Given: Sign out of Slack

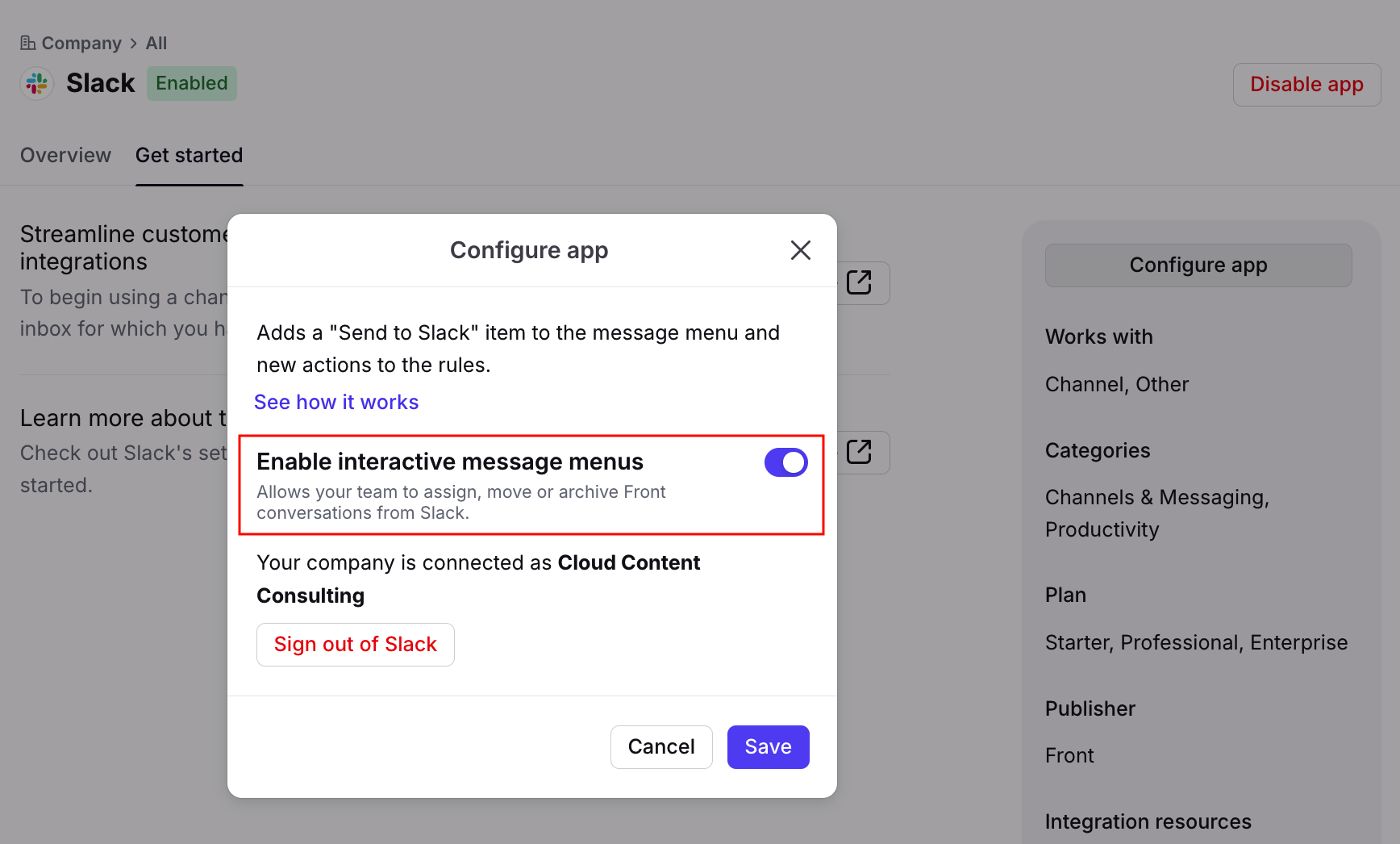Looking at the screenshot, I should 355,644.
